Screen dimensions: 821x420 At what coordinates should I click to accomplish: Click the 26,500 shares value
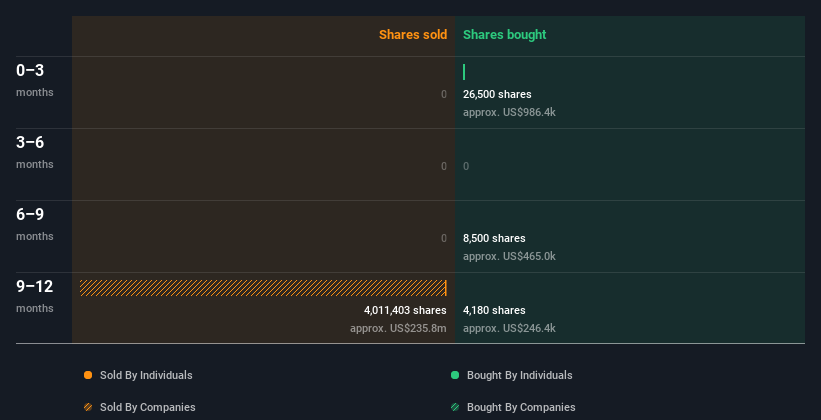click(497, 94)
